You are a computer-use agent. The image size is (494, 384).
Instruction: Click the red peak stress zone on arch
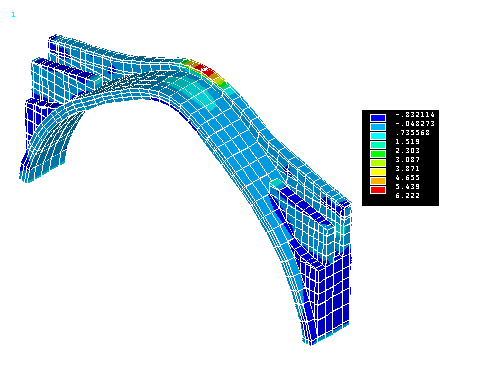click(x=204, y=69)
